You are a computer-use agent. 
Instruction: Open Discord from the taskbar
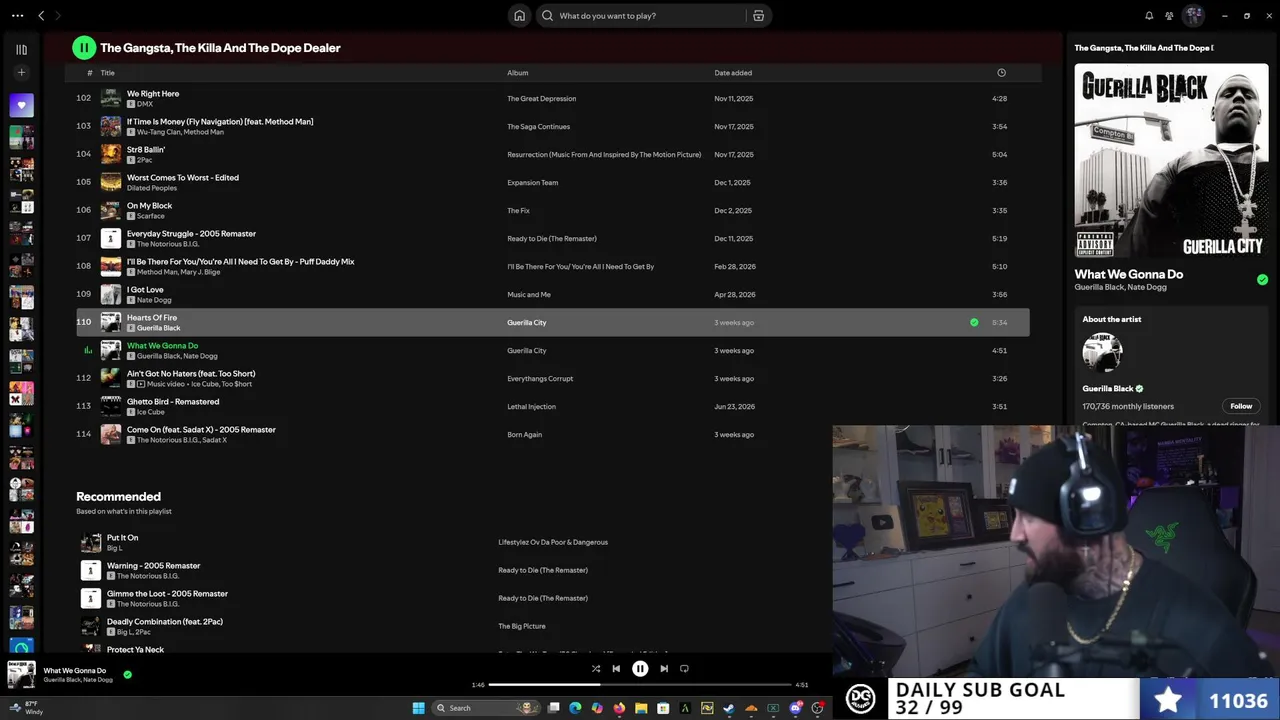[795, 708]
